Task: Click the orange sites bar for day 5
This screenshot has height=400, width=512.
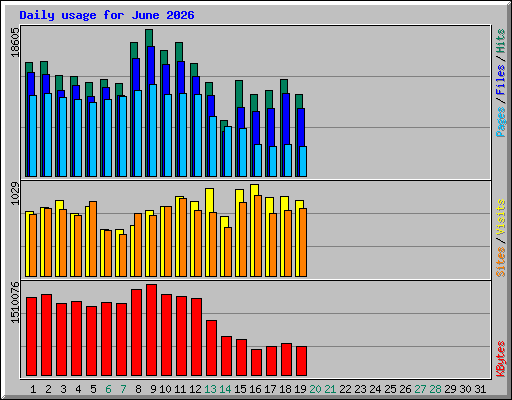Action: 93,239
